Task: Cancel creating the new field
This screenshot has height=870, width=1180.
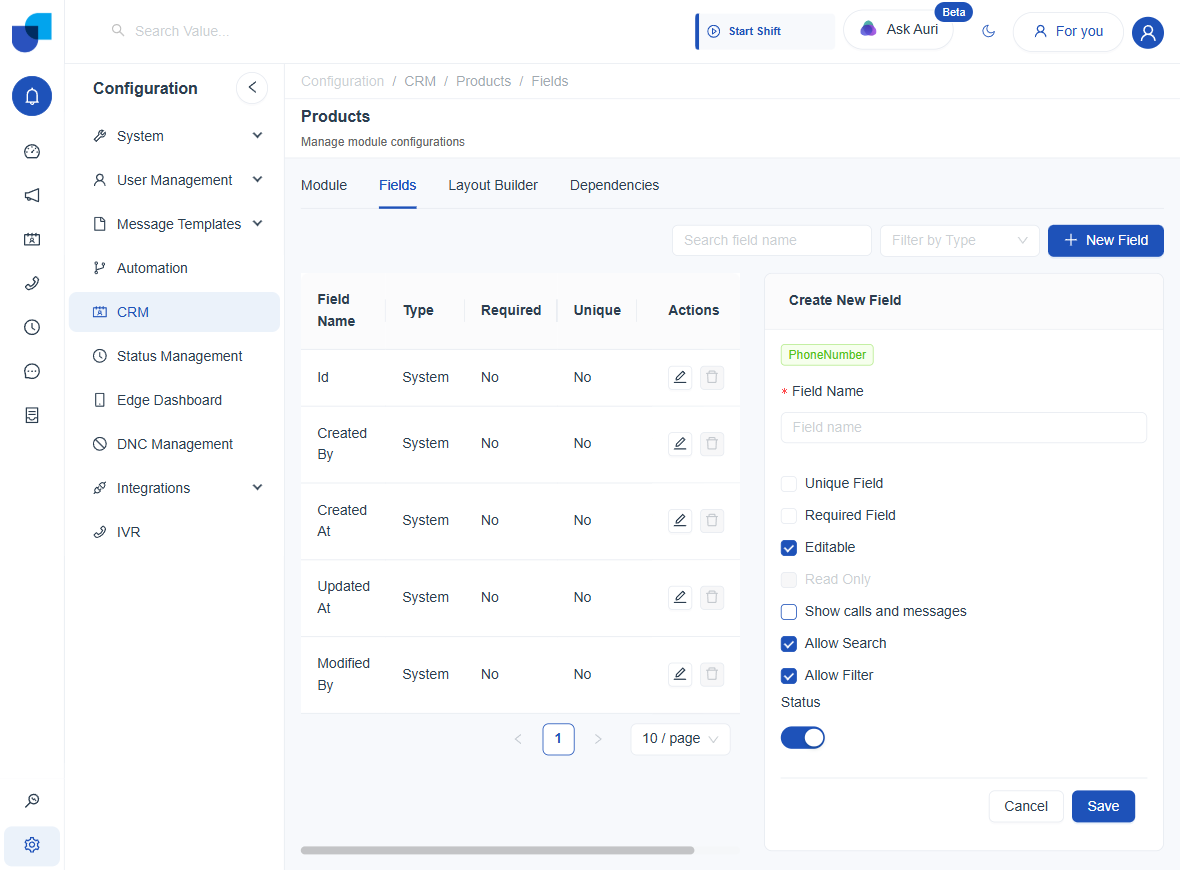Action: coord(1026,806)
